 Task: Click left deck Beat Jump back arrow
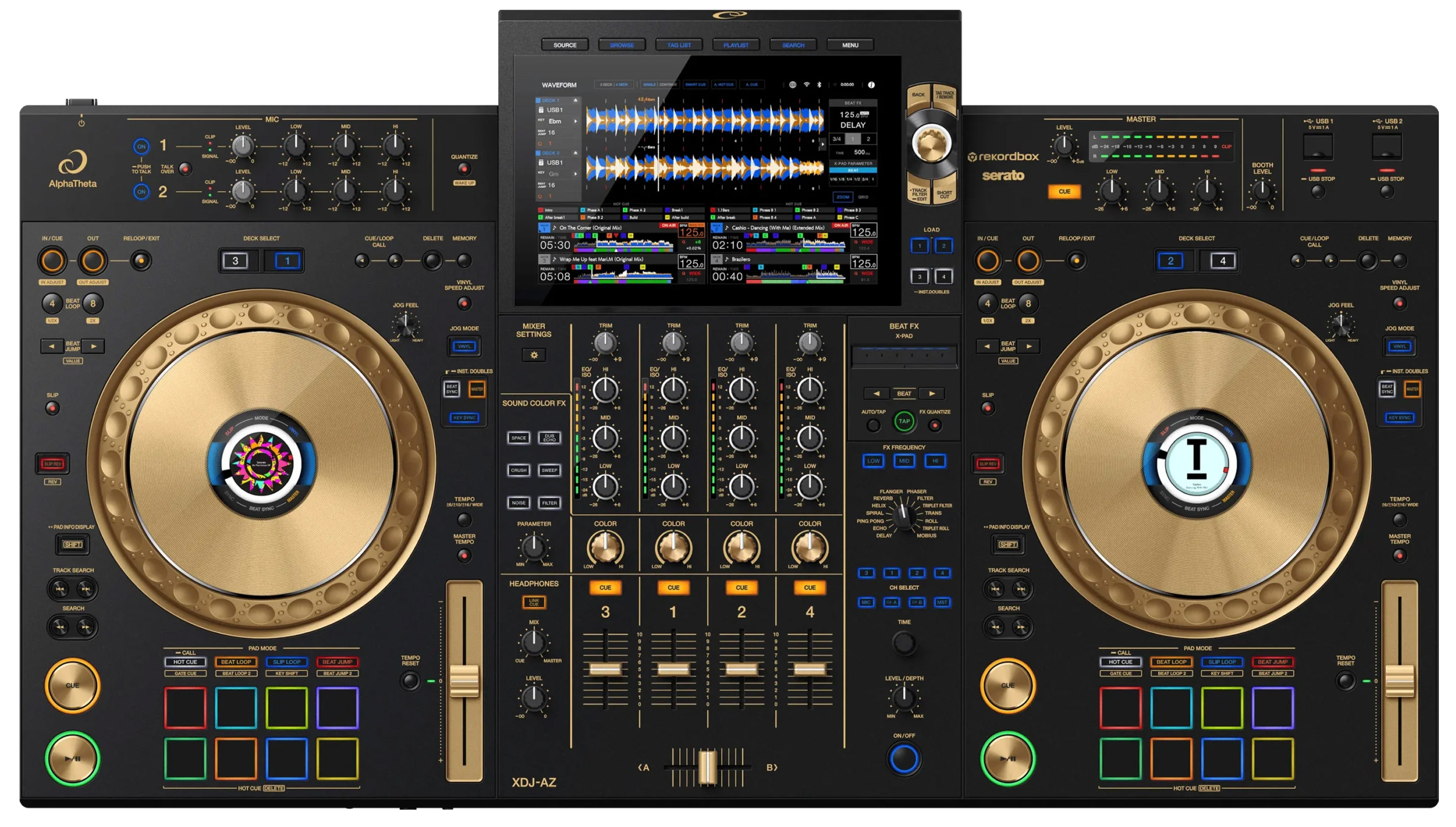(x=52, y=346)
